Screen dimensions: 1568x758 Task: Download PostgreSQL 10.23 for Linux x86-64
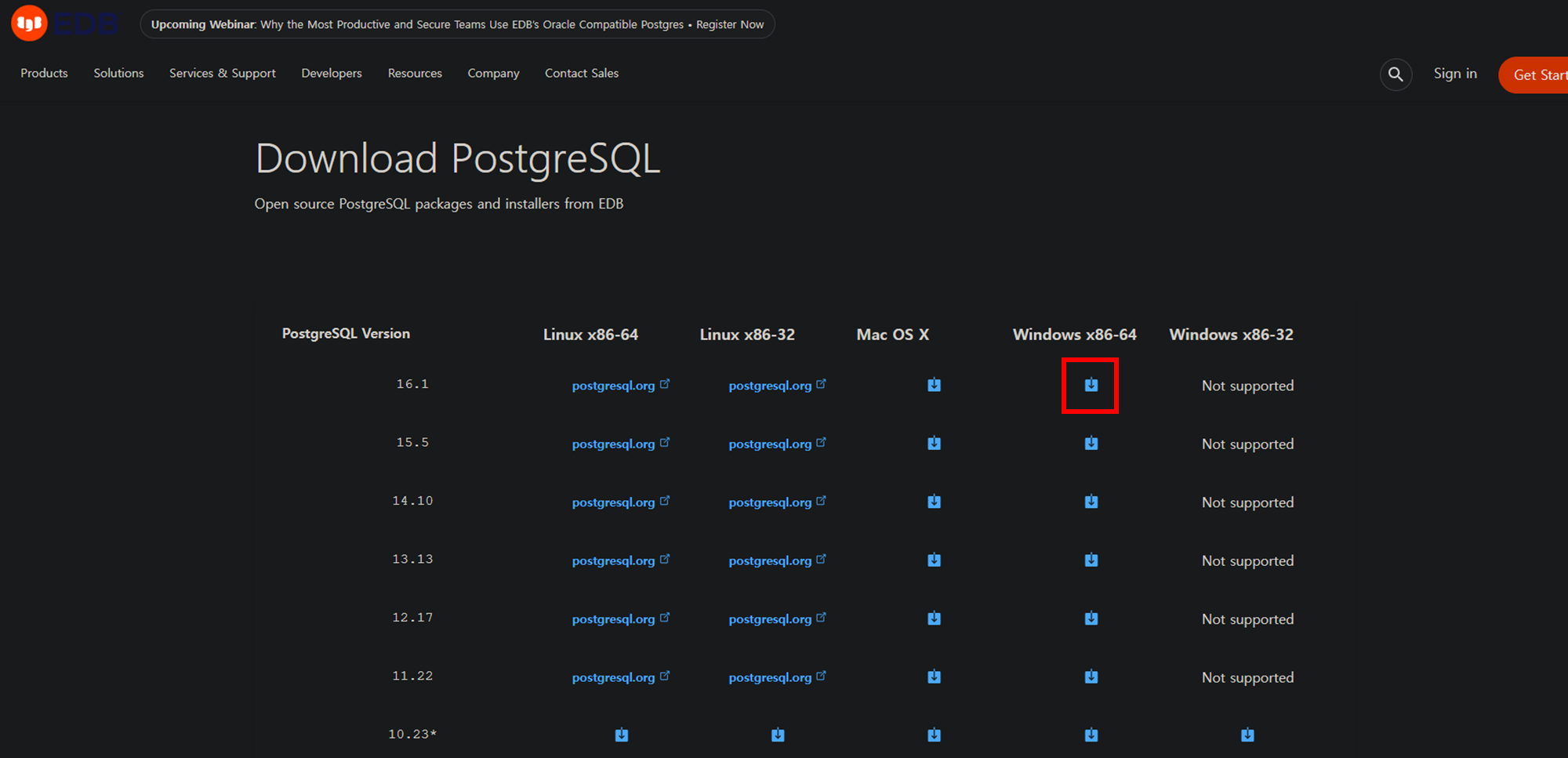[621, 735]
